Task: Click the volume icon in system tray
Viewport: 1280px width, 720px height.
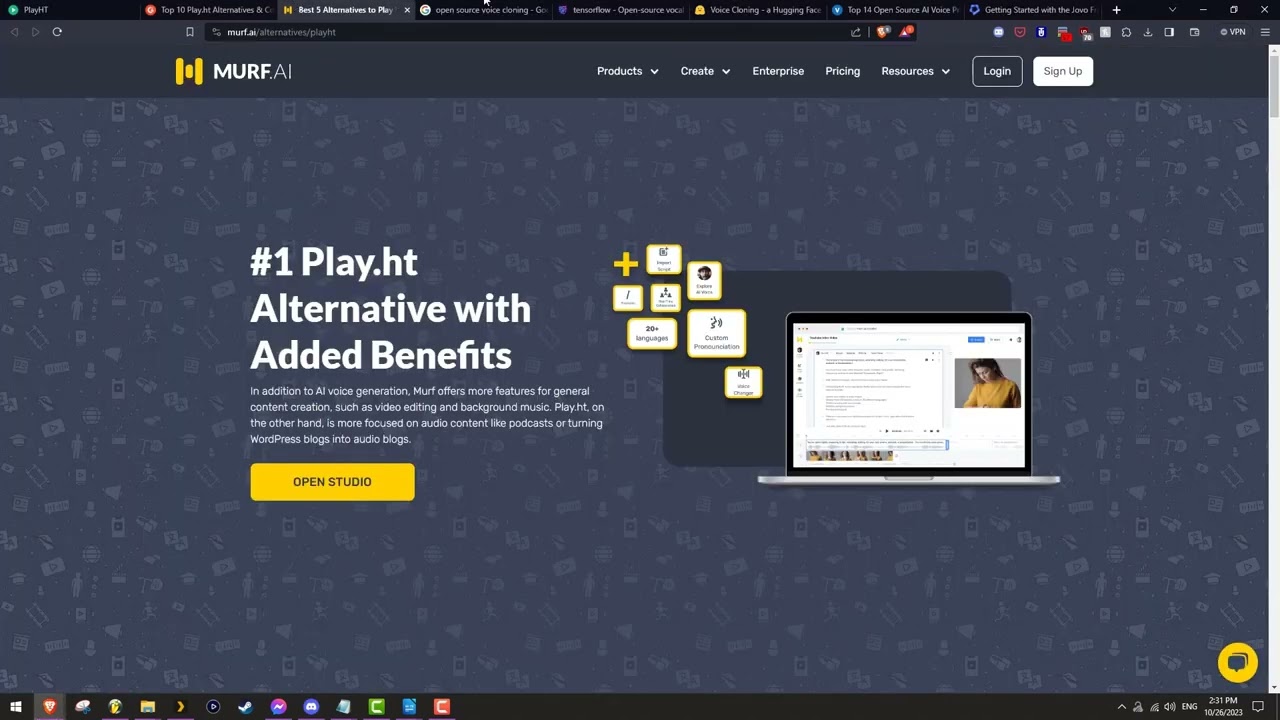Action: point(1170,707)
